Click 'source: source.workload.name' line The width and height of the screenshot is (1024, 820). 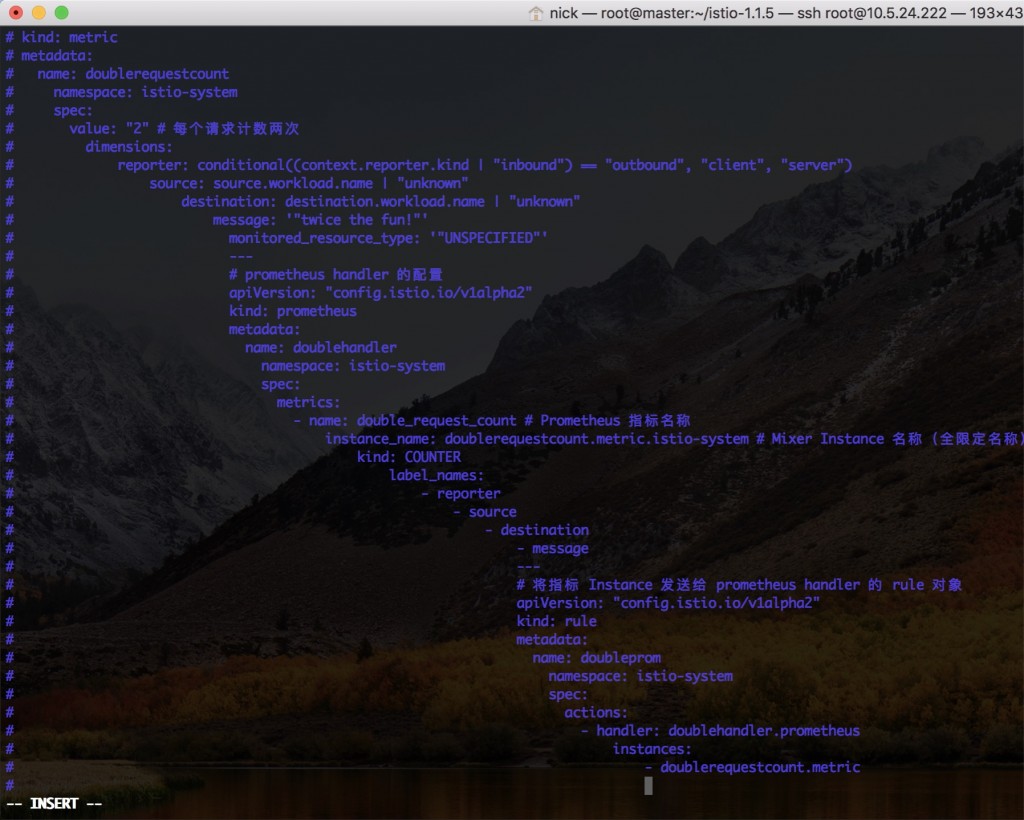pos(308,183)
